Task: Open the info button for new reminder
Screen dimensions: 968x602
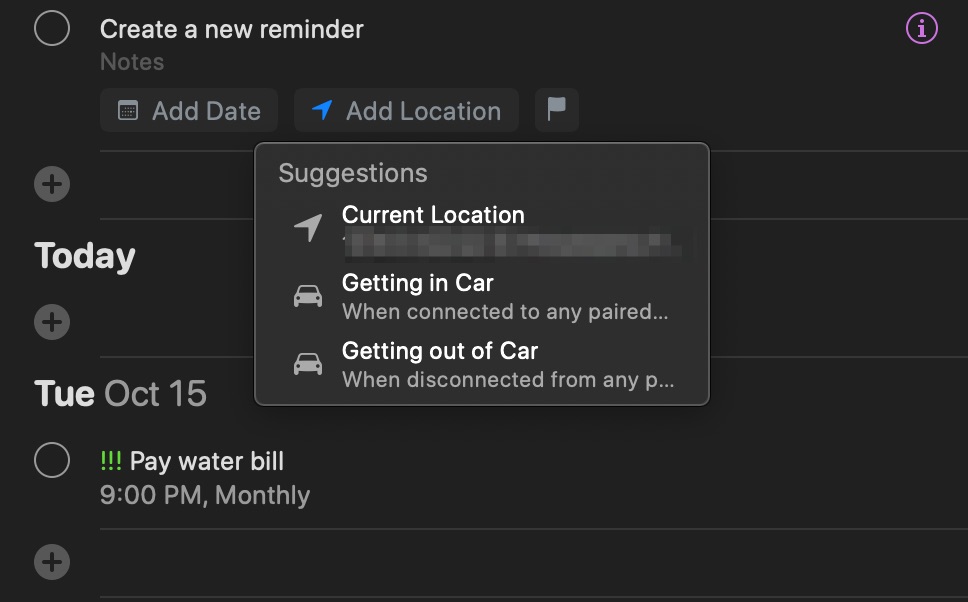Action: coord(921,29)
